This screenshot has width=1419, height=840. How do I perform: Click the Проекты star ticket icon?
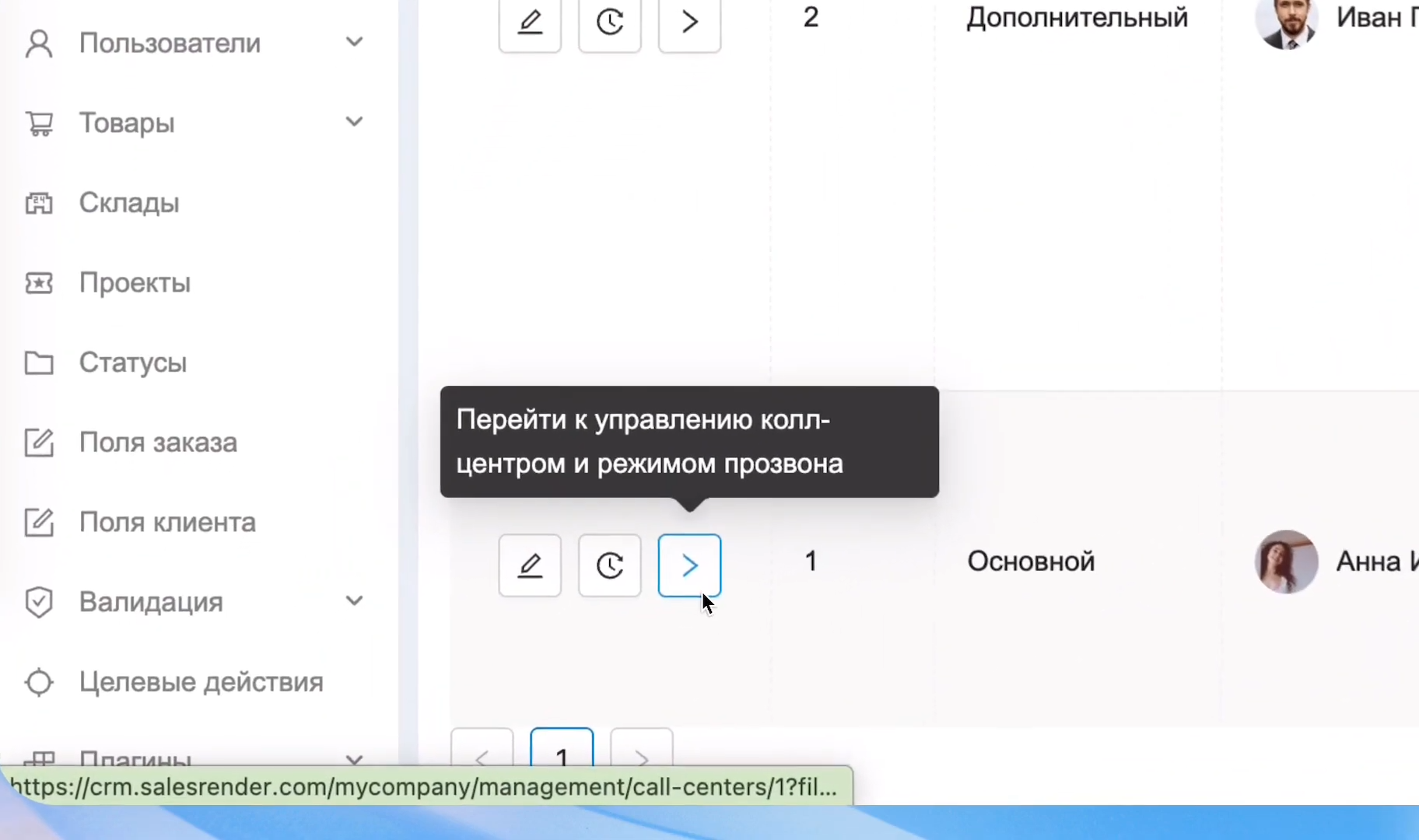pos(39,283)
